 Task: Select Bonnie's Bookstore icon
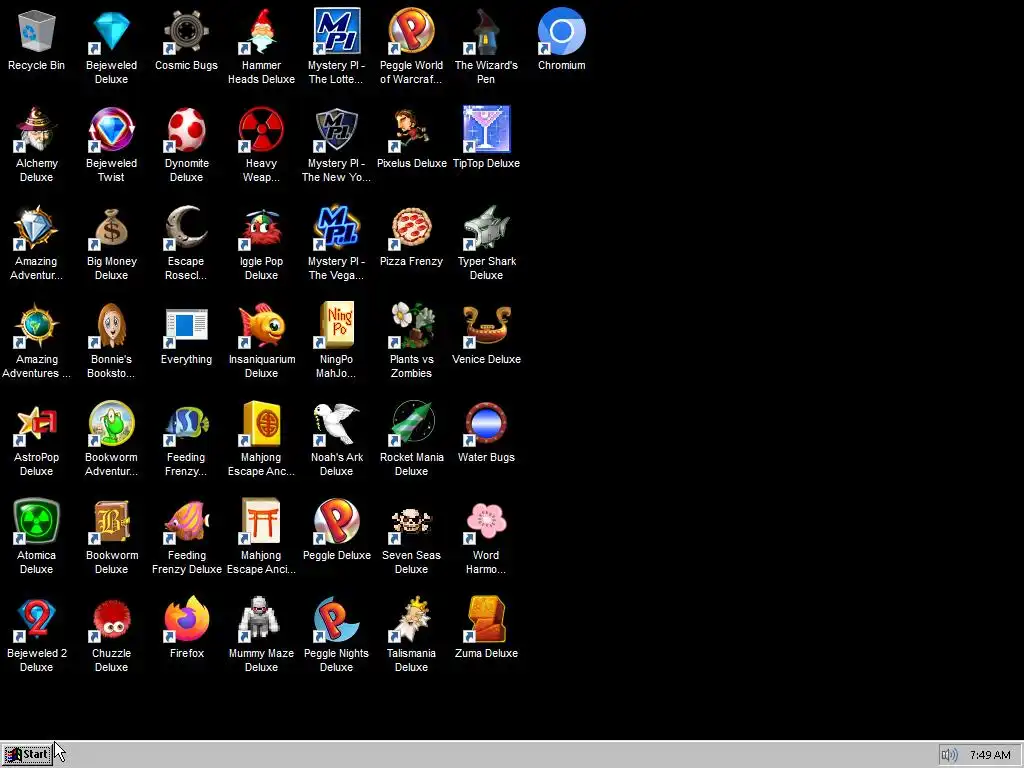coord(112,325)
